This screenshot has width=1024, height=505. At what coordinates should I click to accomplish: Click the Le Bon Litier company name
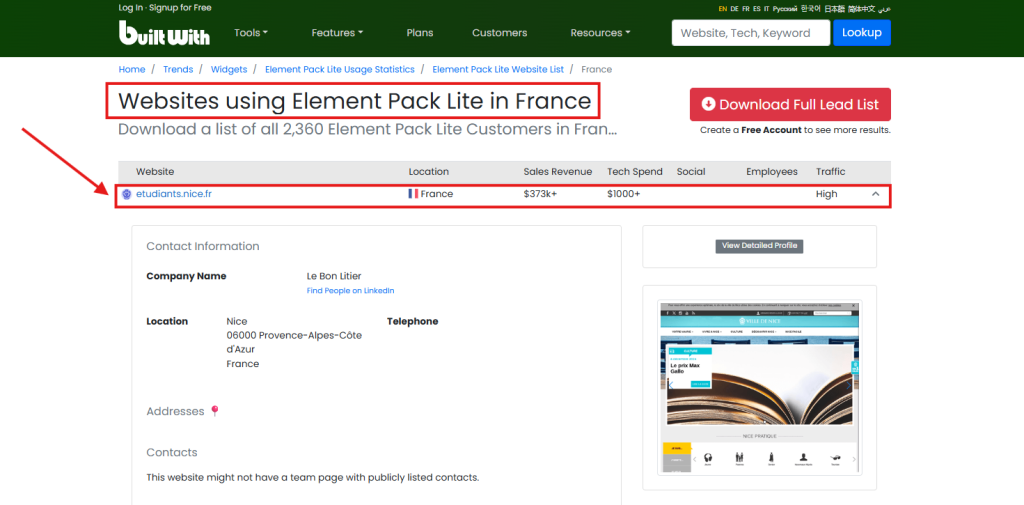(x=334, y=276)
